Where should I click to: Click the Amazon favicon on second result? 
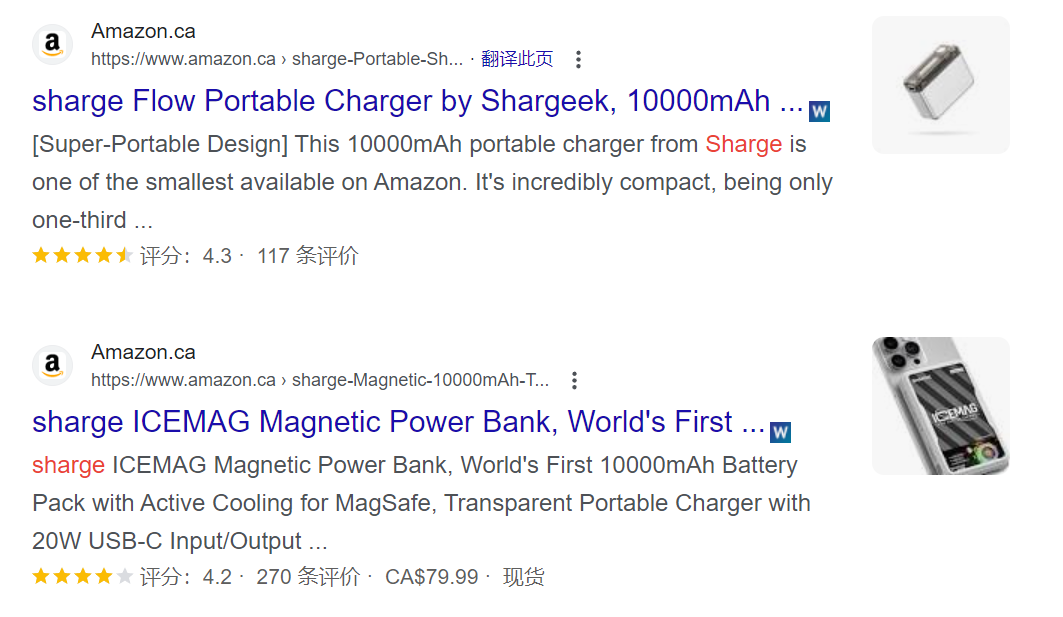(x=52, y=366)
